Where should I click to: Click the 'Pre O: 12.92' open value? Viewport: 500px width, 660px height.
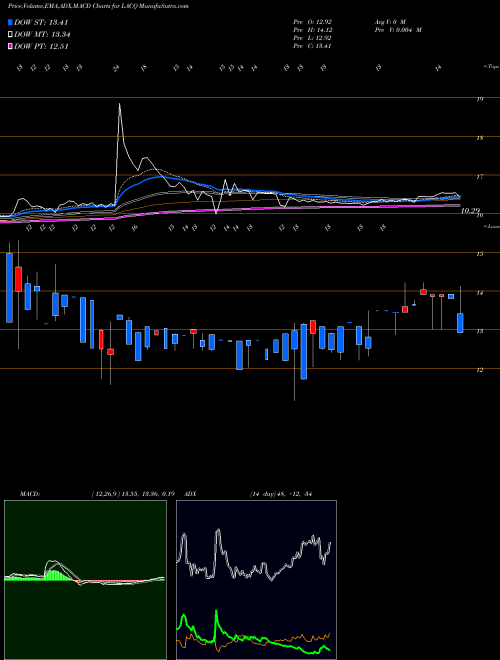(314, 21)
